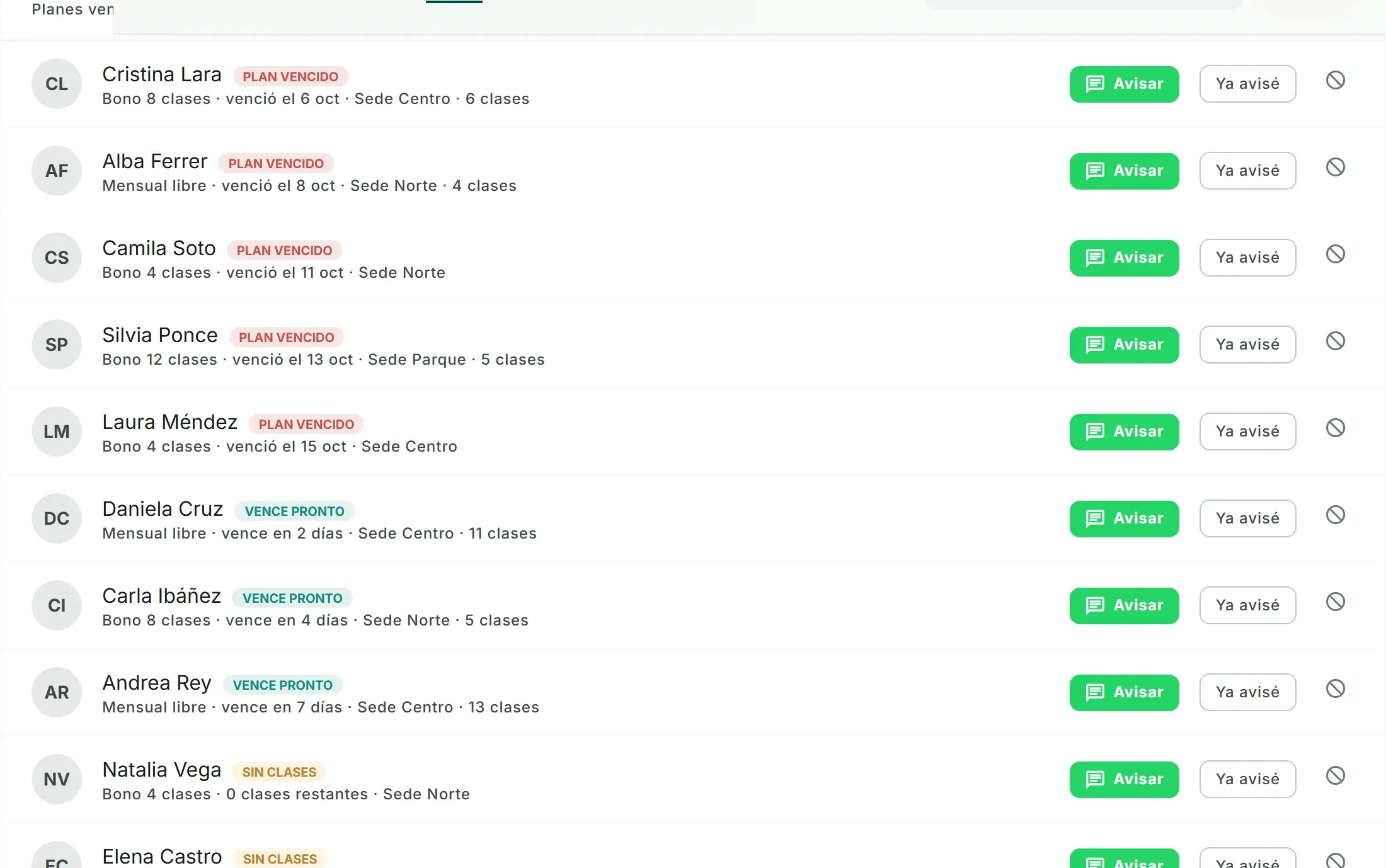The height and width of the screenshot is (868, 1386).
Task: Notify Camila Soto with Avisar
Action: click(1124, 258)
